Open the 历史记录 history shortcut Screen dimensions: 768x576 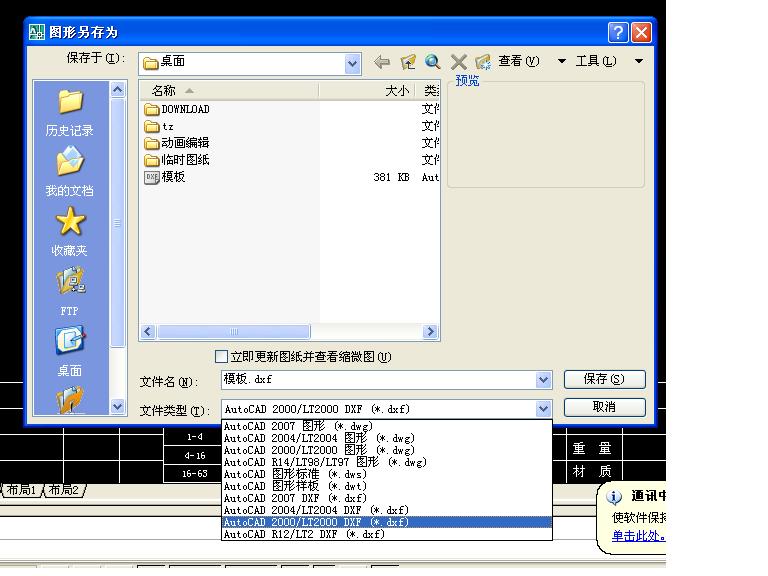coord(70,113)
